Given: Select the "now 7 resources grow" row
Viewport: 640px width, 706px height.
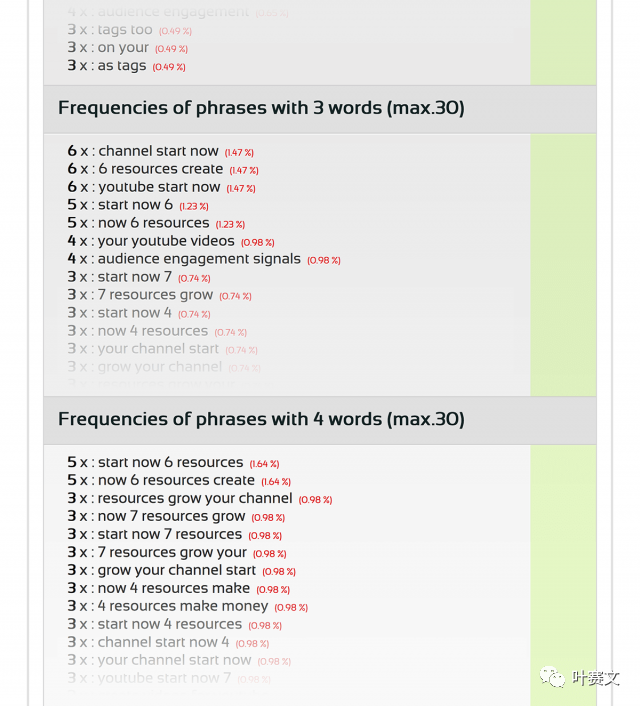Looking at the screenshot, I should click(171, 517).
